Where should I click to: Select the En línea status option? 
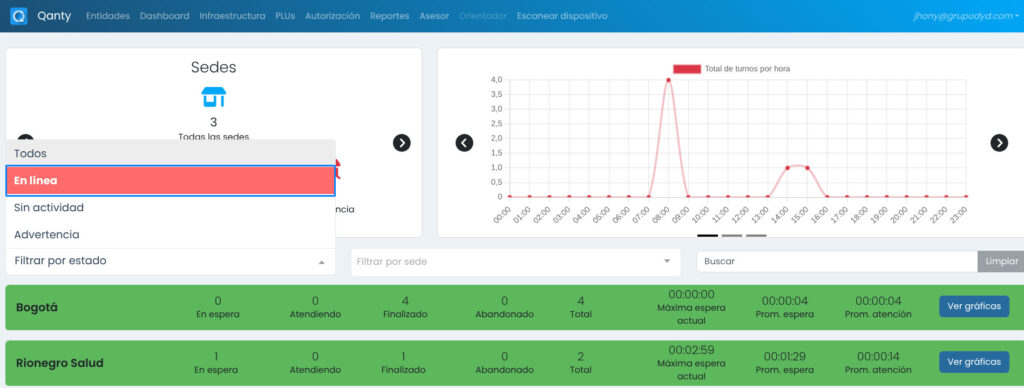click(x=170, y=181)
